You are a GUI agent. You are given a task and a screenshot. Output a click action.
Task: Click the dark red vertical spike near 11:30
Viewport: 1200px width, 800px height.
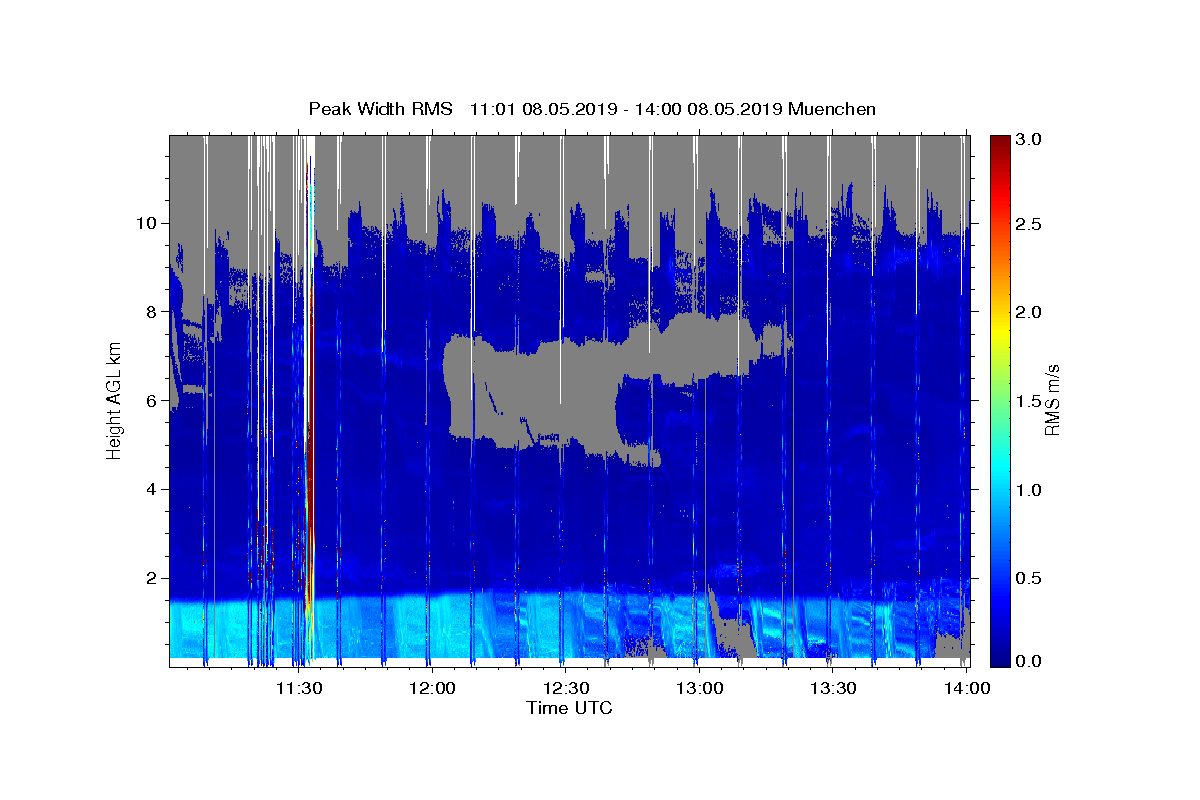[x=310, y=420]
